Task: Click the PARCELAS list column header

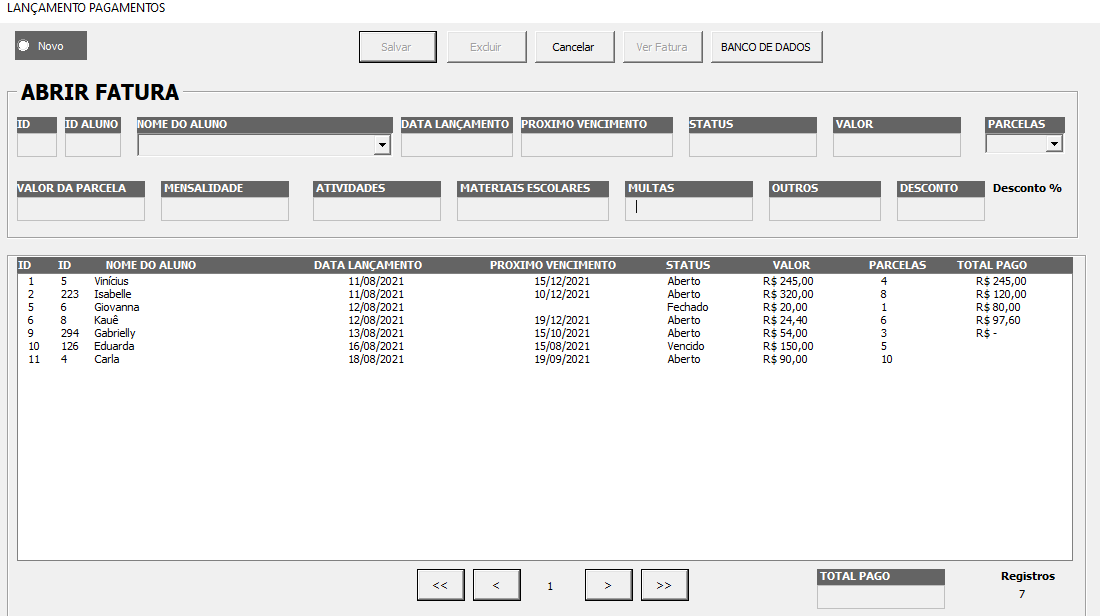Action: [897, 265]
